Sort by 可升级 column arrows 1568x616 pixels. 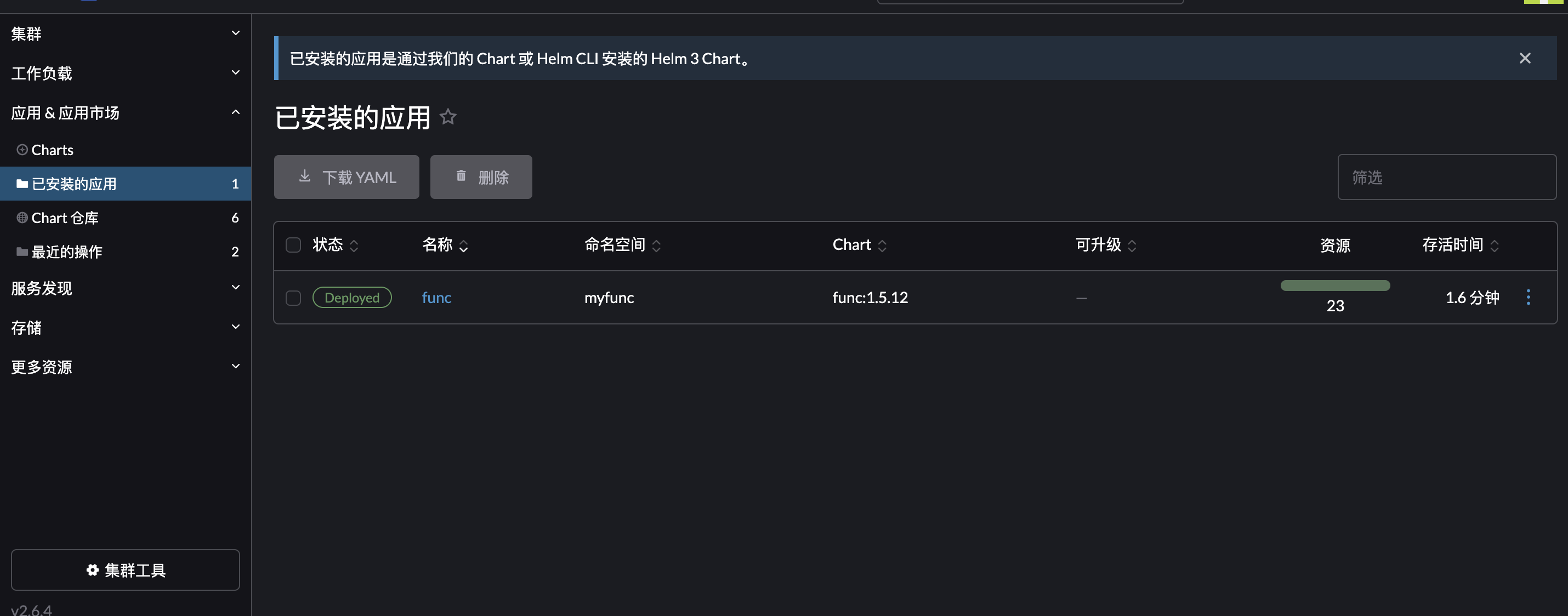pyautogui.click(x=1132, y=246)
